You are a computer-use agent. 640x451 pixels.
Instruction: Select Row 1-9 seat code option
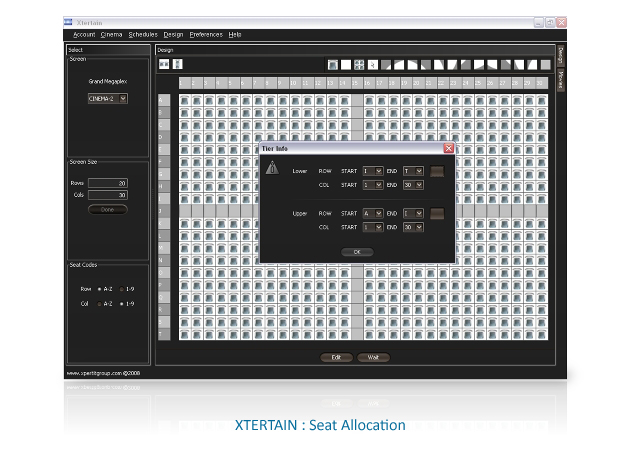tap(122, 289)
